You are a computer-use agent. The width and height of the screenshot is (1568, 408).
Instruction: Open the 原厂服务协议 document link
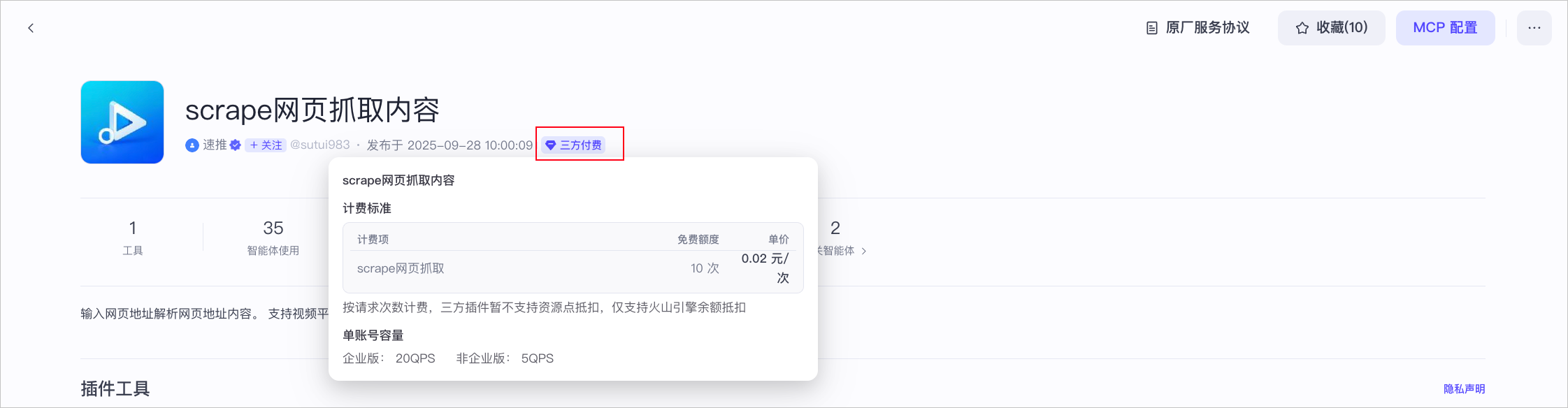(1198, 28)
